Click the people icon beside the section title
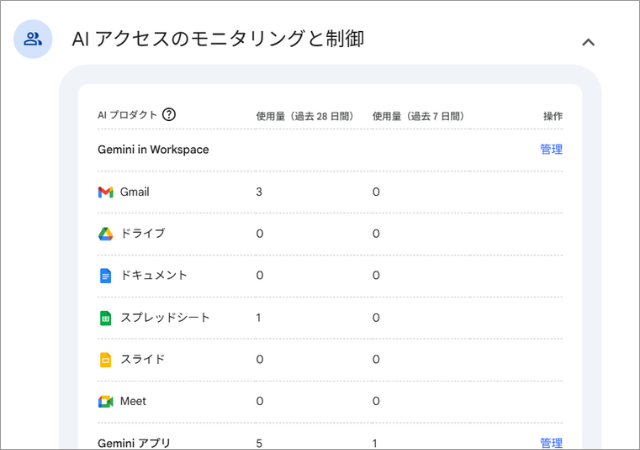 (33, 39)
